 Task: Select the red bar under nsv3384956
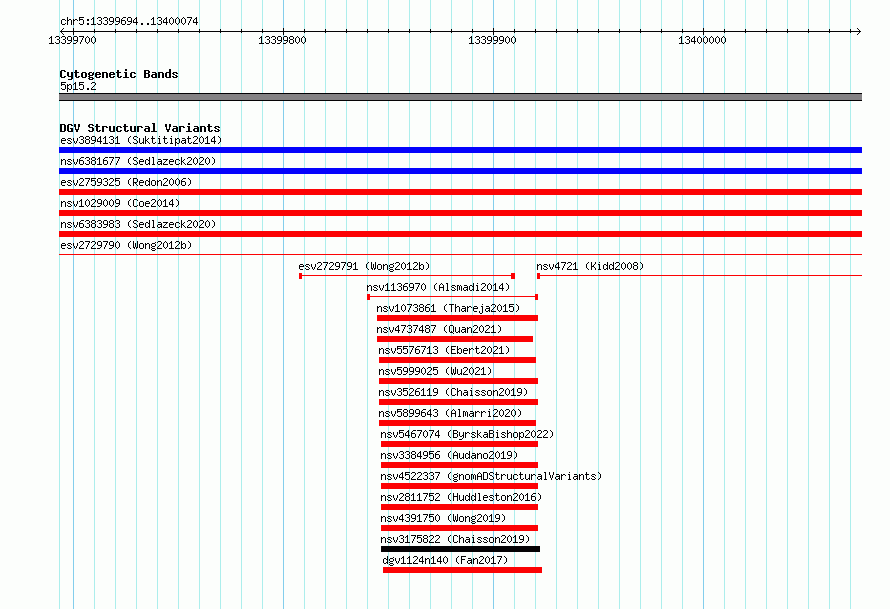(x=459, y=465)
